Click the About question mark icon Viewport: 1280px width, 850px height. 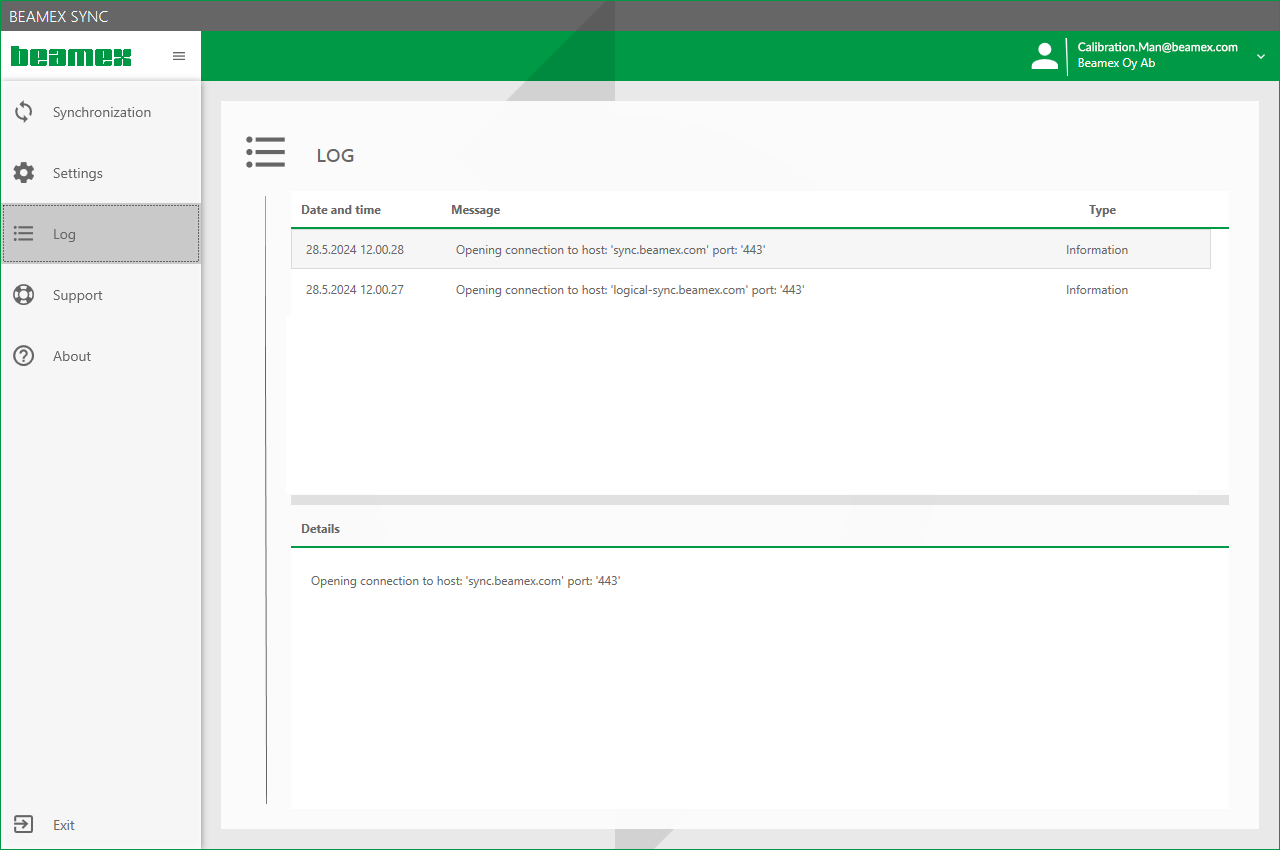(24, 356)
